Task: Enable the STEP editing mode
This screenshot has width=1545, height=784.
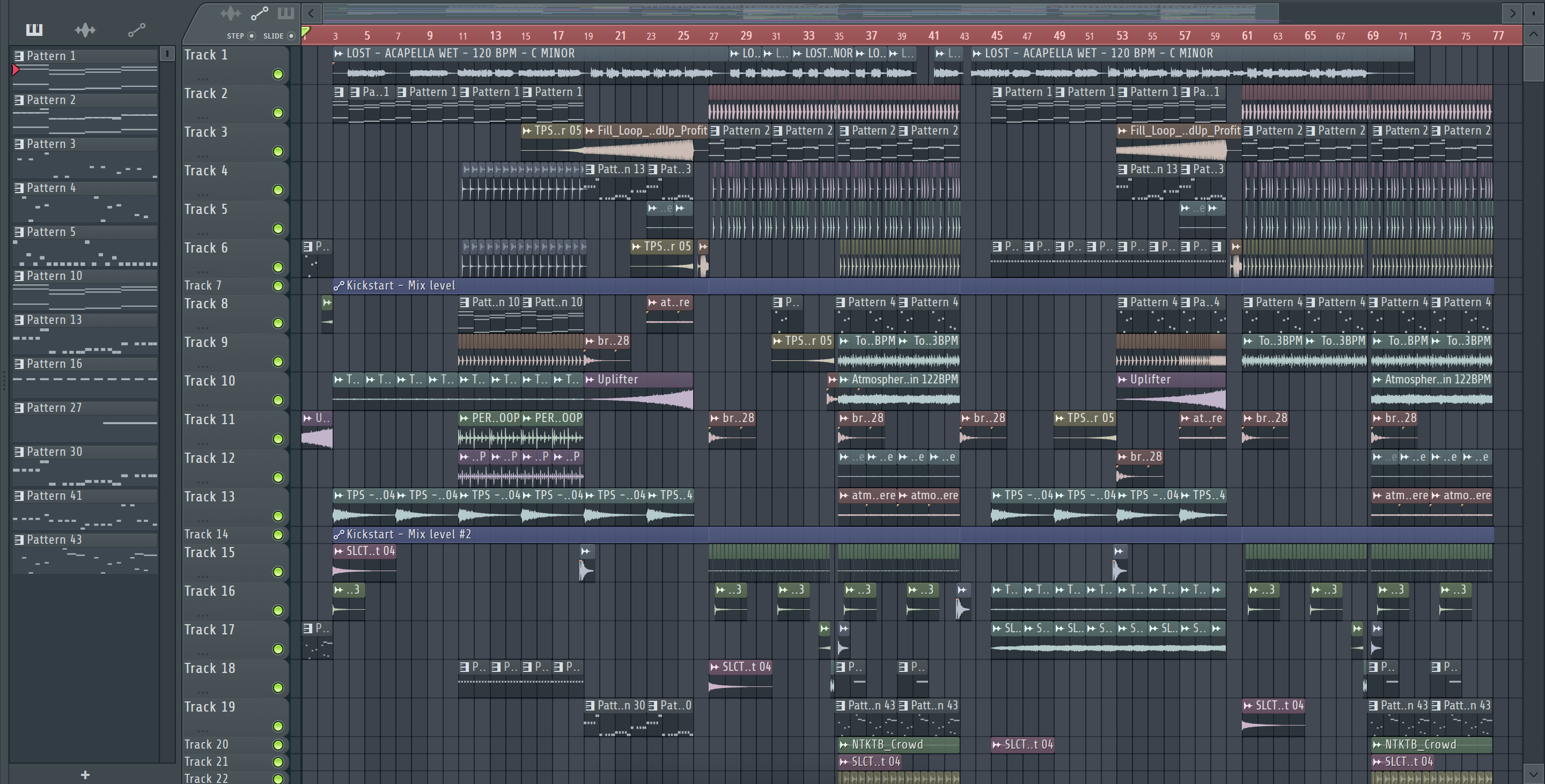Action: pos(251,36)
